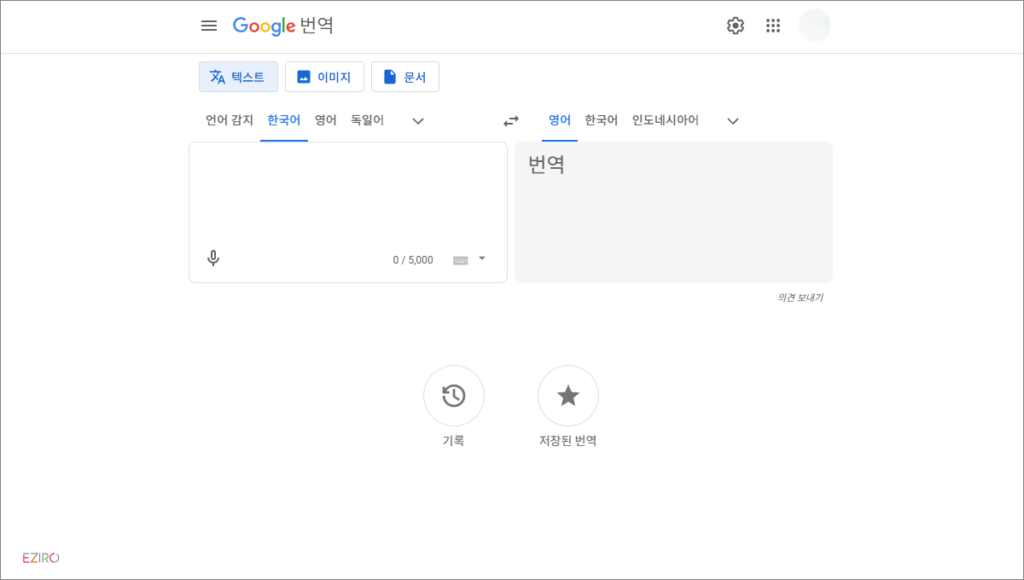Switch to 문서 translation mode
This screenshot has width=1024, height=580.
pos(405,77)
